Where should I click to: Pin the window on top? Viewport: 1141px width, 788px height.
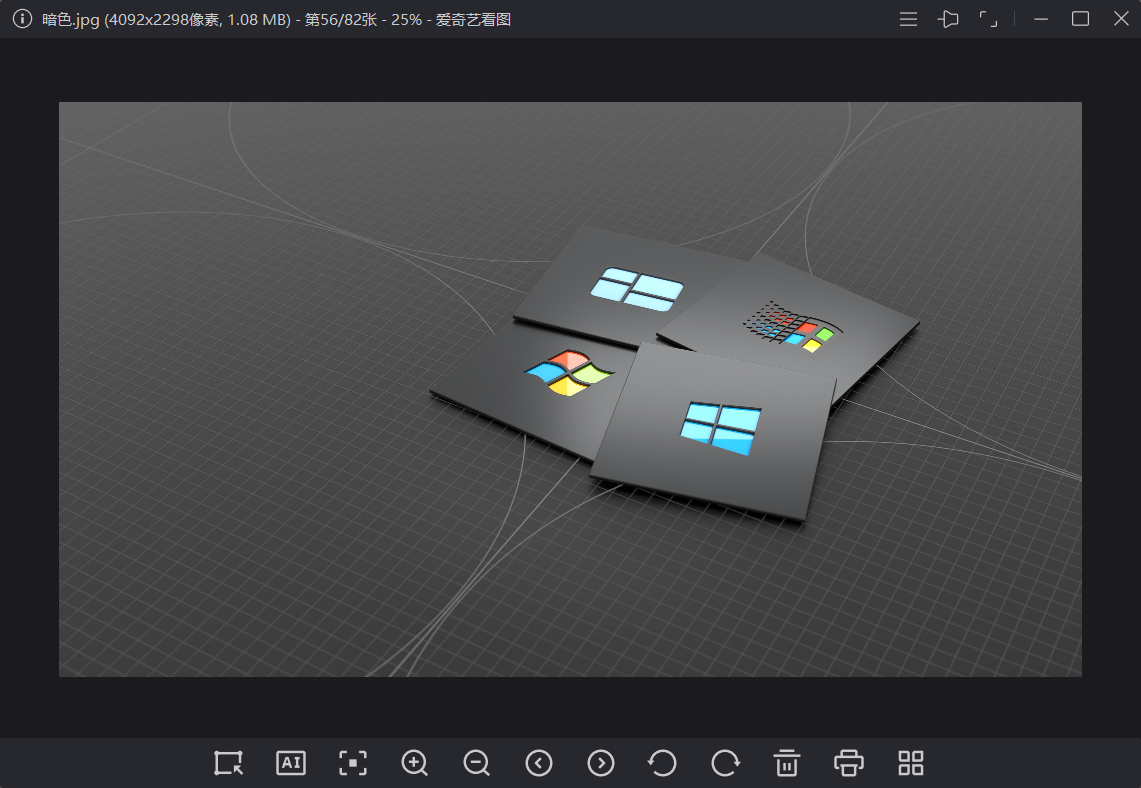click(948, 19)
